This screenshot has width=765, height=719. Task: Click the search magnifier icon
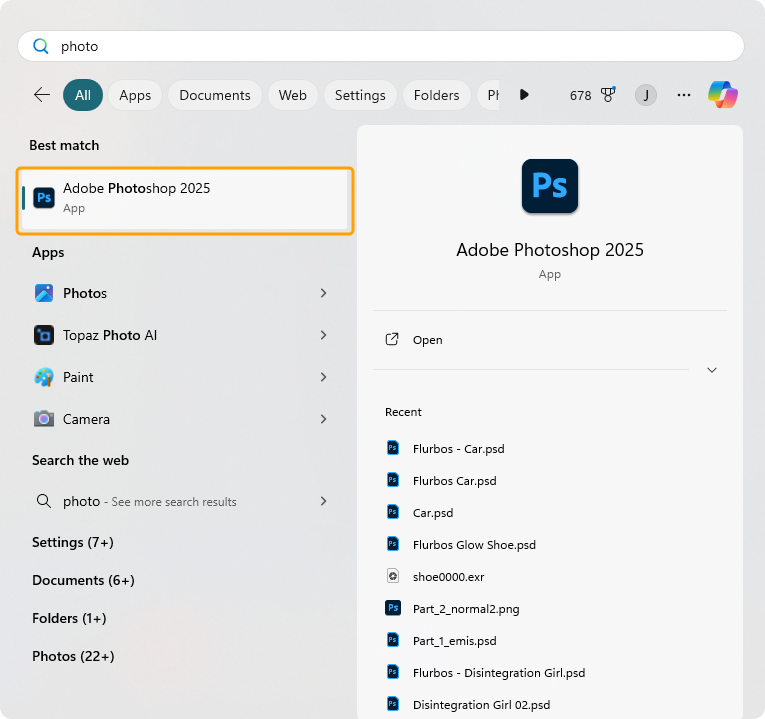[40, 46]
